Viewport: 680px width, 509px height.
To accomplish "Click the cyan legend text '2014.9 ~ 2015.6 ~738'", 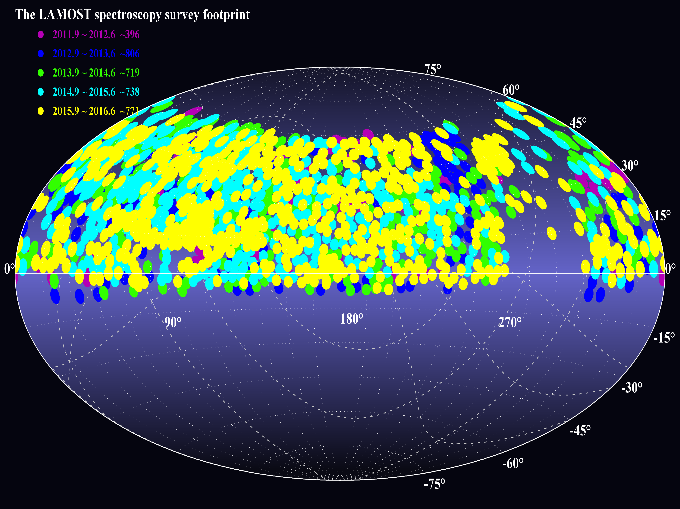I will (96, 92).
